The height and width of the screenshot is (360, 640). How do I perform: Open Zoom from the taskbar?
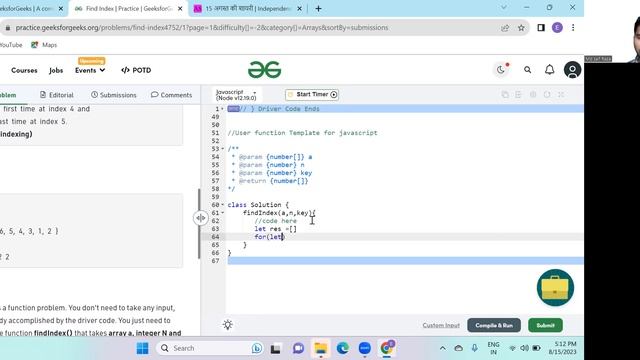(x=364, y=348)
